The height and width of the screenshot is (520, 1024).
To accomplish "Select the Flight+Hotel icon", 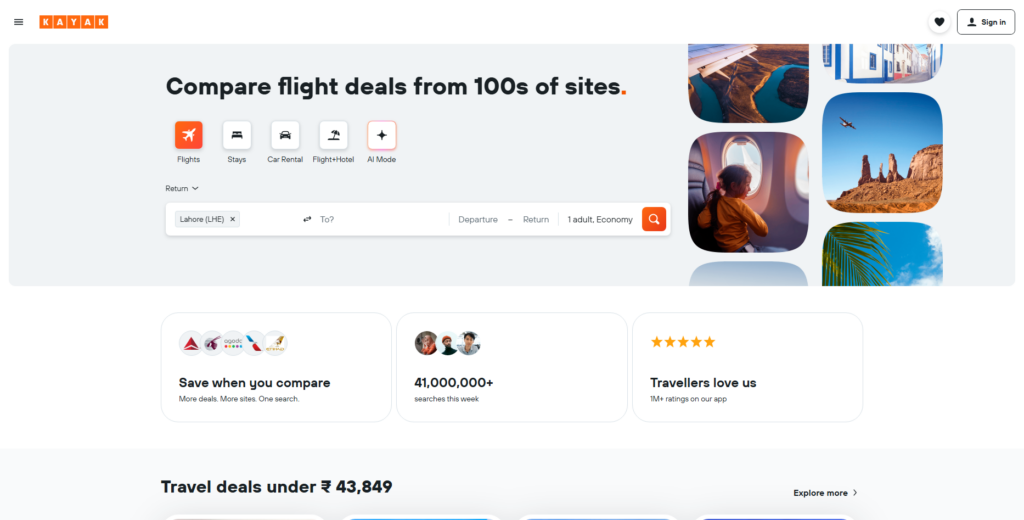I will (333, 135).
